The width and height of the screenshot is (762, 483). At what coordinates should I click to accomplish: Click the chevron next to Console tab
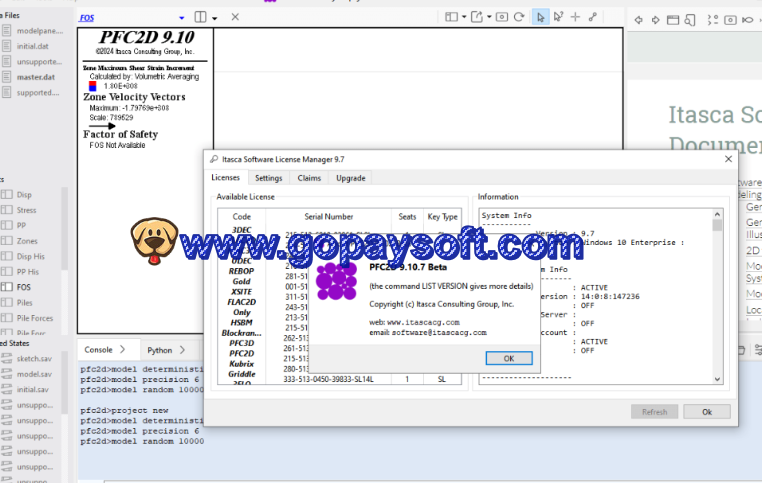[x=122, y=349]
